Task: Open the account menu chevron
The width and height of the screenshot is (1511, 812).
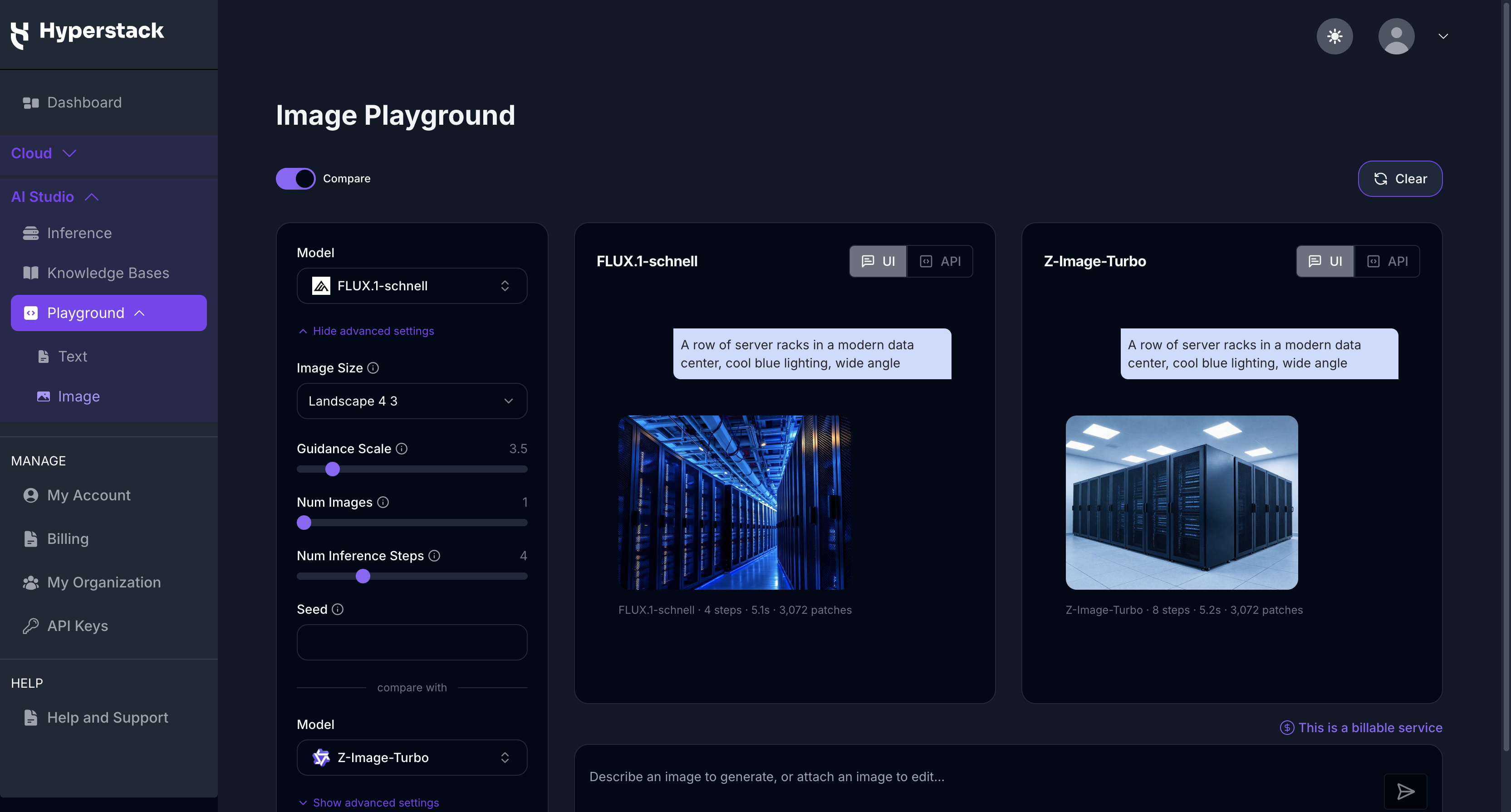Action: pos(1443,36)
